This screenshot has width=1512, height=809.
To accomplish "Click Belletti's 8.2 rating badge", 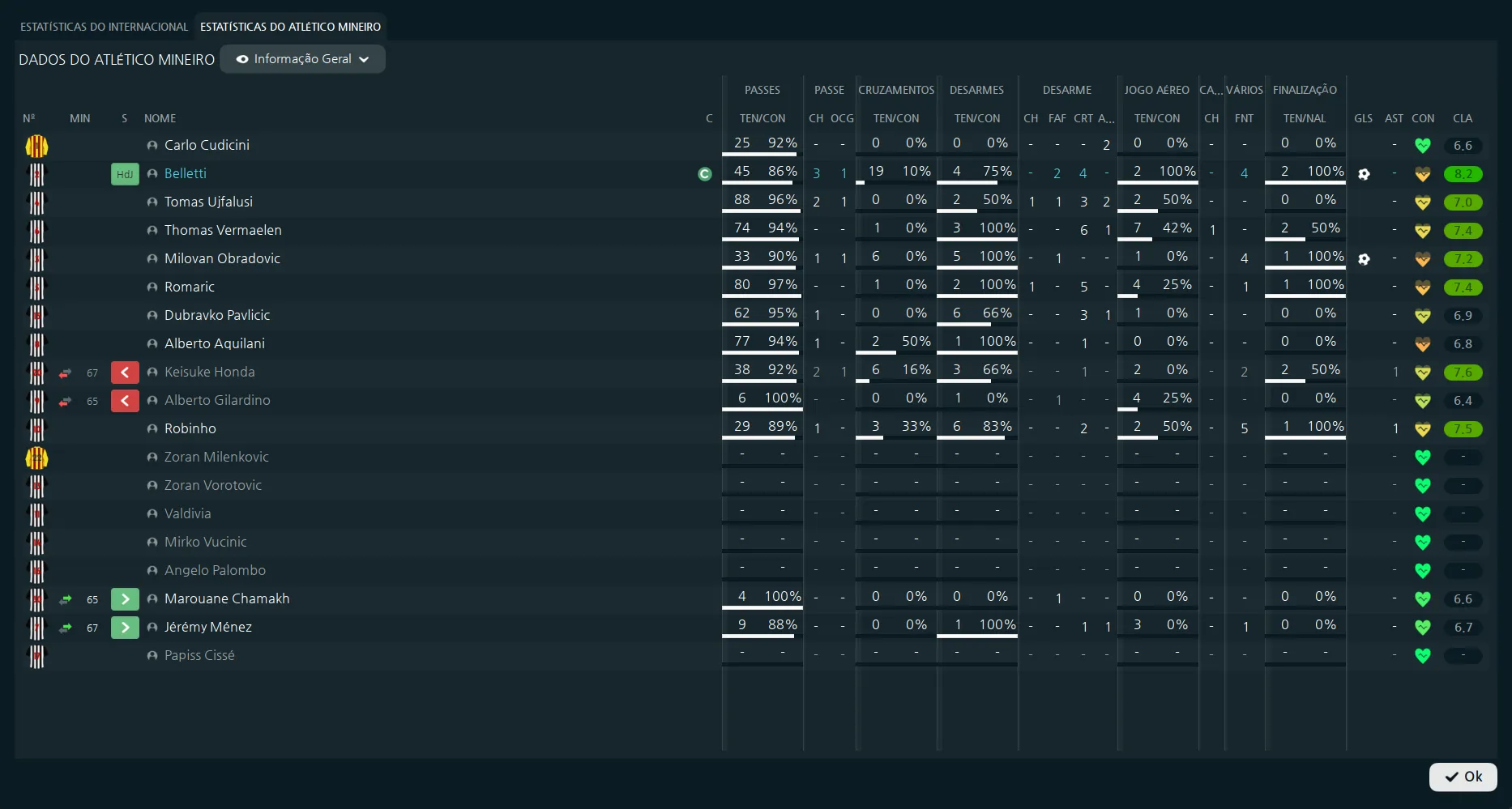I will click(1463, 174).
